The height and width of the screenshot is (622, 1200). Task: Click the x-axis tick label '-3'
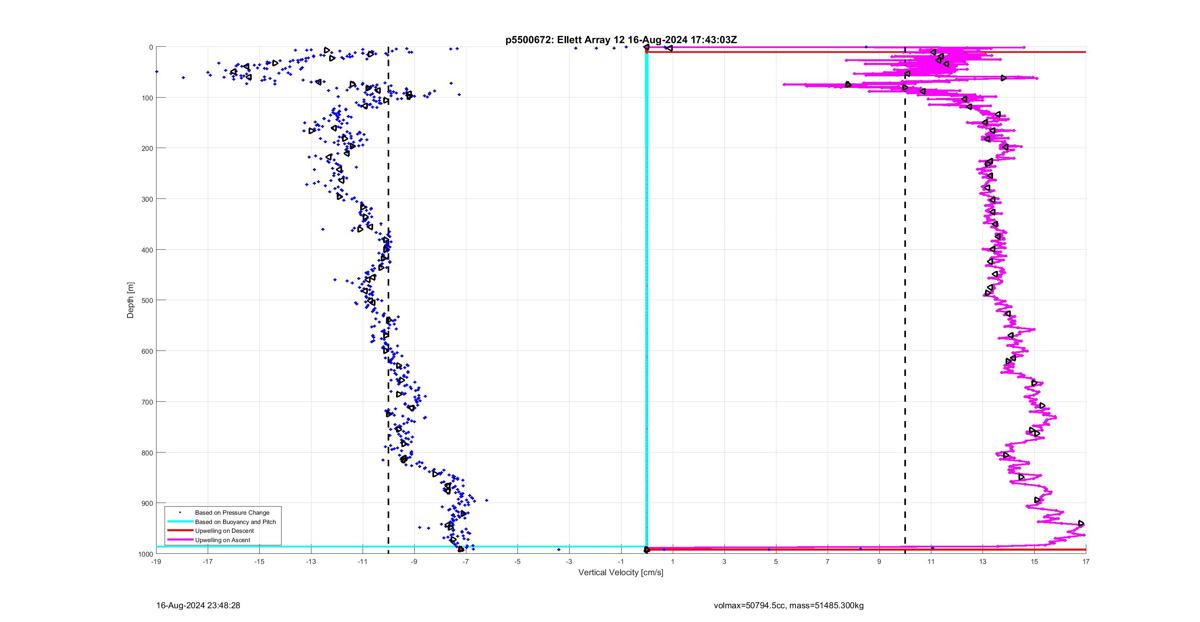[x=569, y=562]
